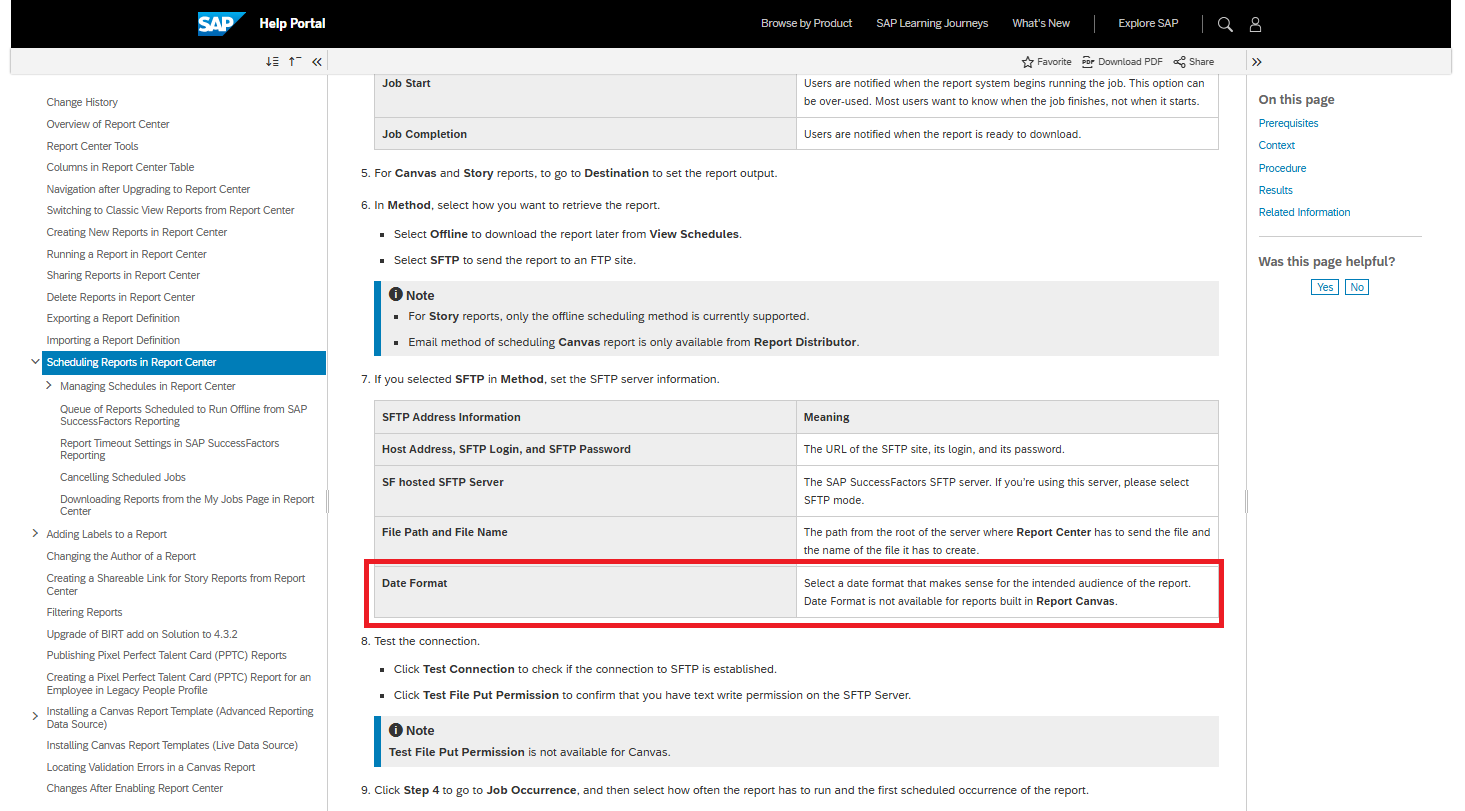This screenshot has height=811, width=1465.
Task: Jump to Results section
Action: coord(1275,190)
